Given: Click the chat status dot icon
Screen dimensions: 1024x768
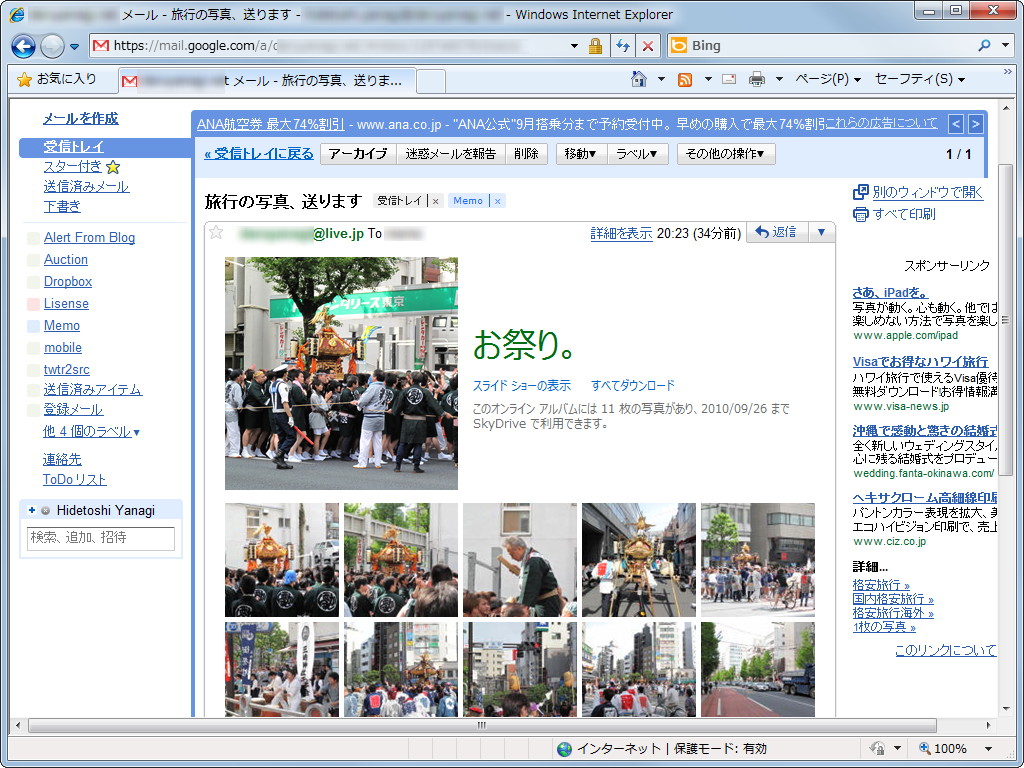Looking at the screenshot, I should pos(45,511).
